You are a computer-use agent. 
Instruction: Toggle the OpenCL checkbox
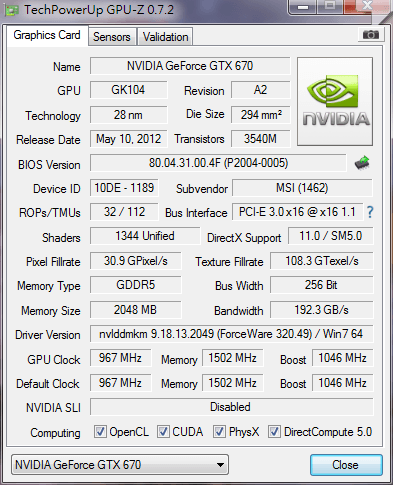[x=100, y=432]
